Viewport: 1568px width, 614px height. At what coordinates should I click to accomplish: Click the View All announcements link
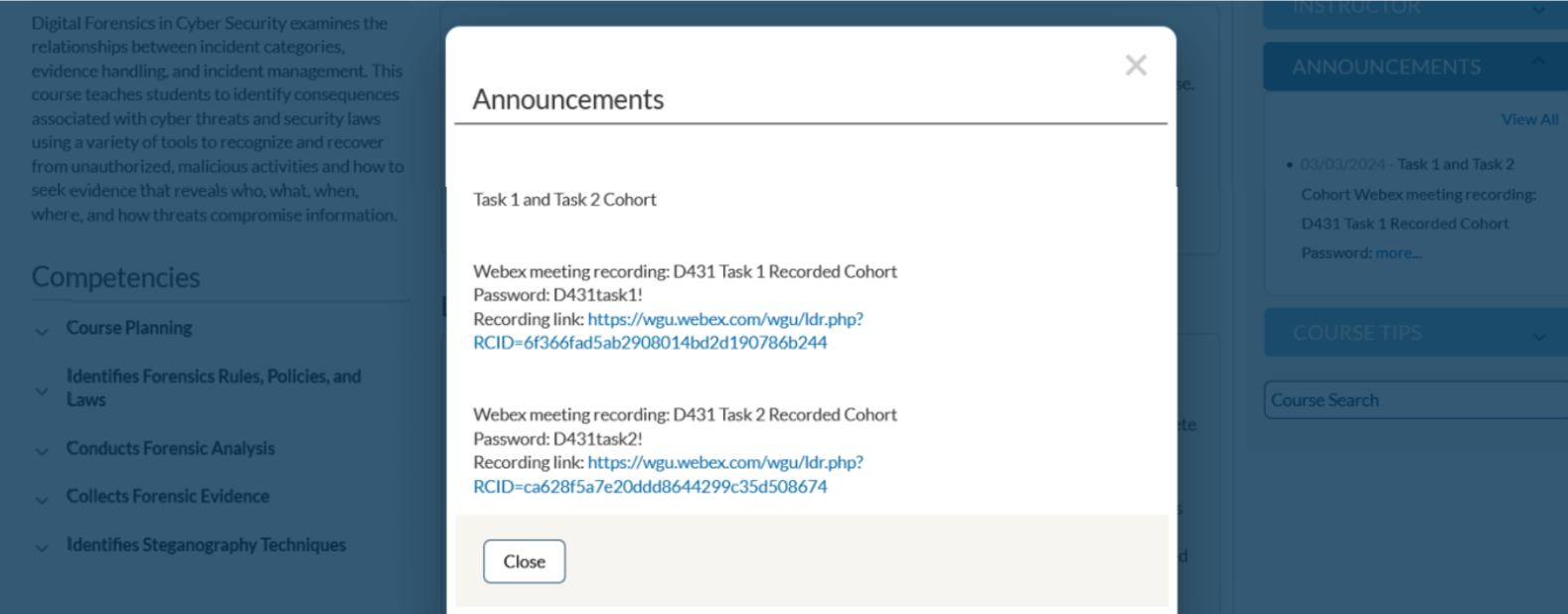click(1529, 119)
